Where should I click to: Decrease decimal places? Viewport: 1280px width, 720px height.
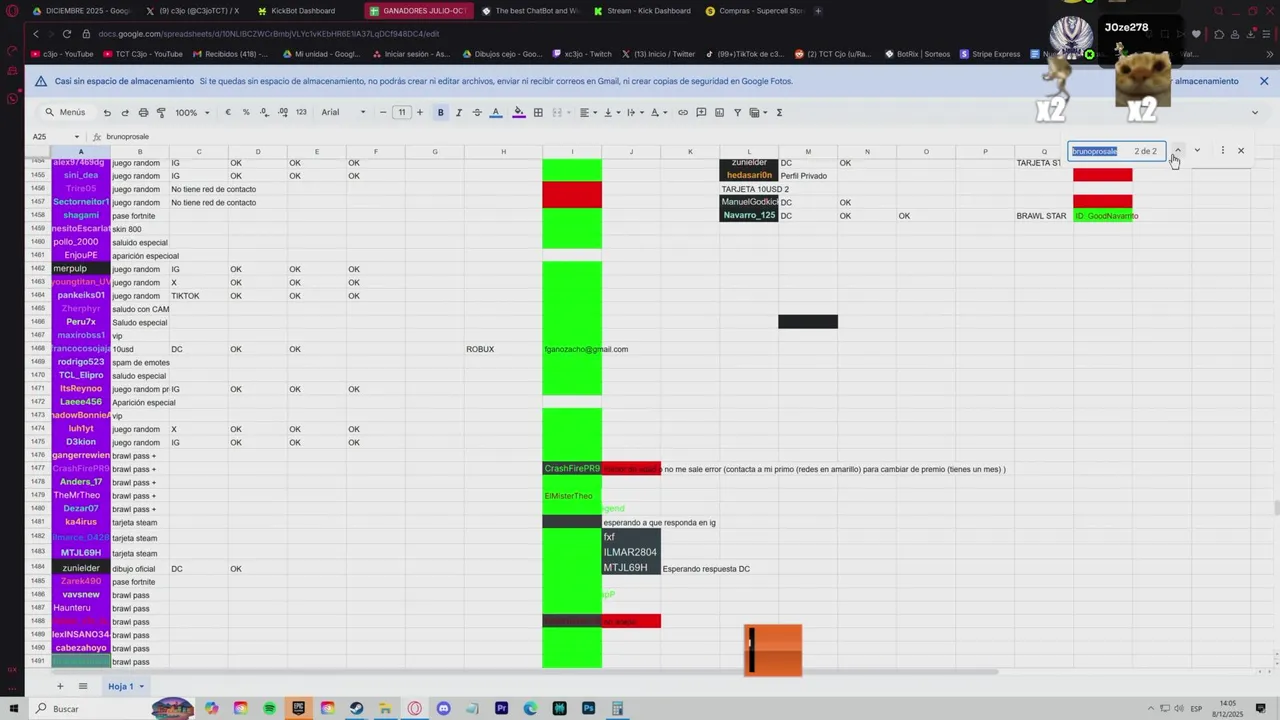point(265,113)
